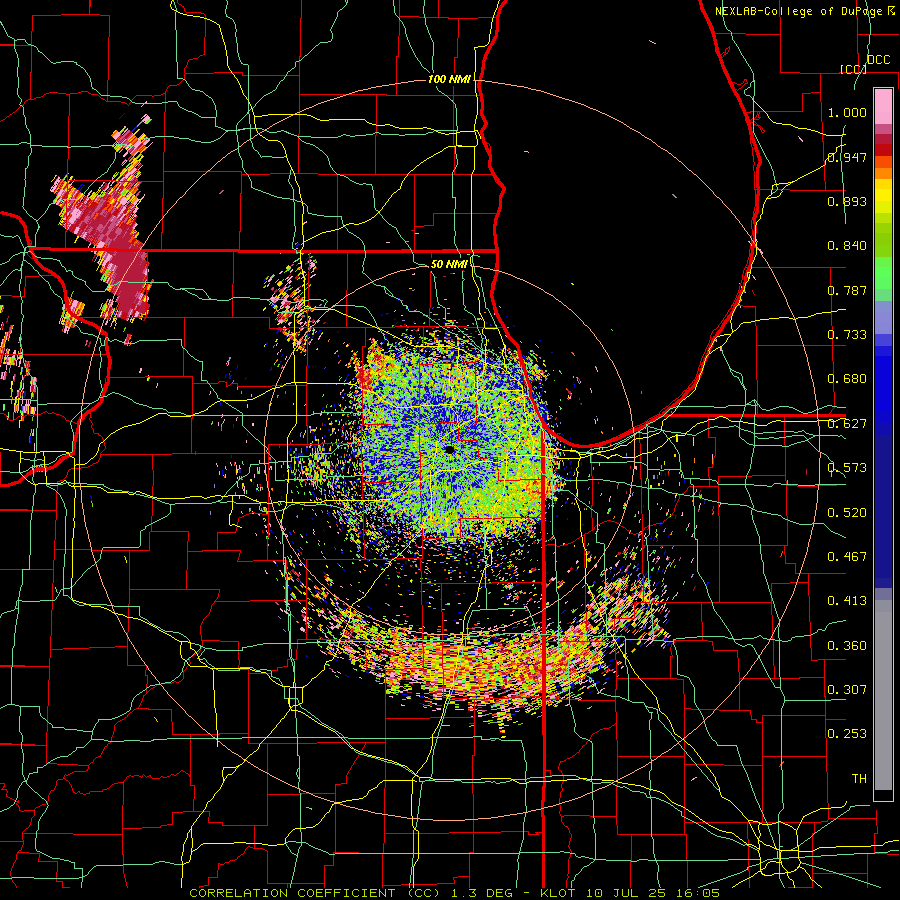This screenshot has width=900, height=900.
Task: Click the DCC label above the color scale
Action: [x=879, y=60]
